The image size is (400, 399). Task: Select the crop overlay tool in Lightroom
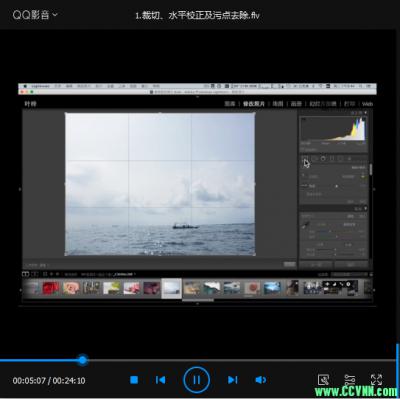pyautogui.click(x=305, y=159)
